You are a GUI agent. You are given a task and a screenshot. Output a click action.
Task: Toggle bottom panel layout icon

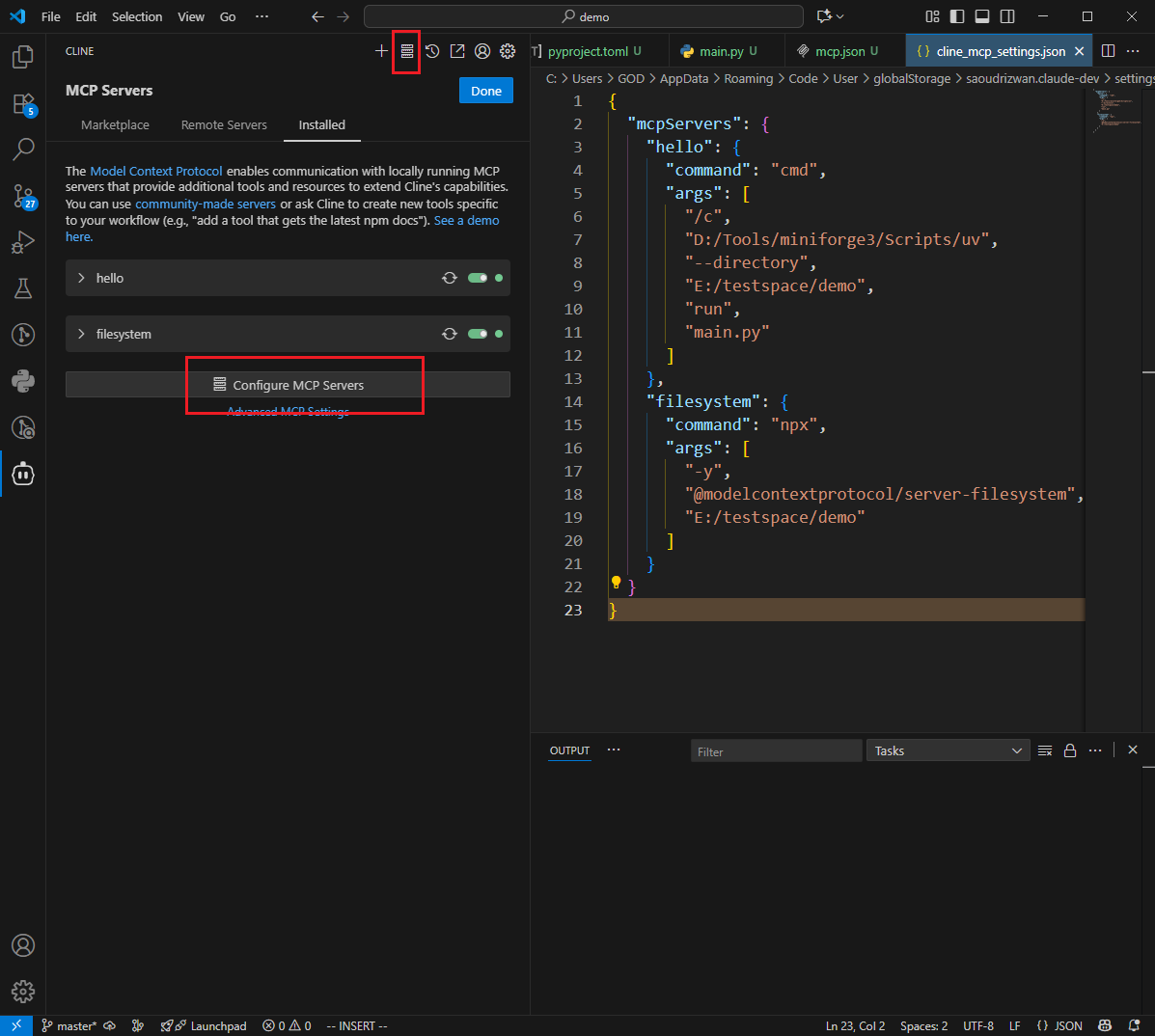pyautogui.click(x=982, y=16)
